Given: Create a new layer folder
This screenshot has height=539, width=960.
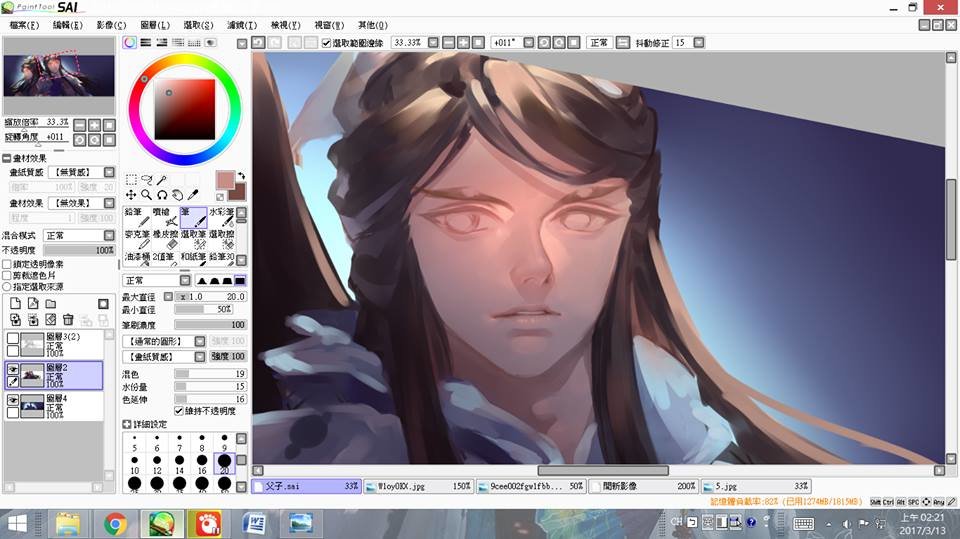Looking at the screenshot, I should [x=51, y=303].
